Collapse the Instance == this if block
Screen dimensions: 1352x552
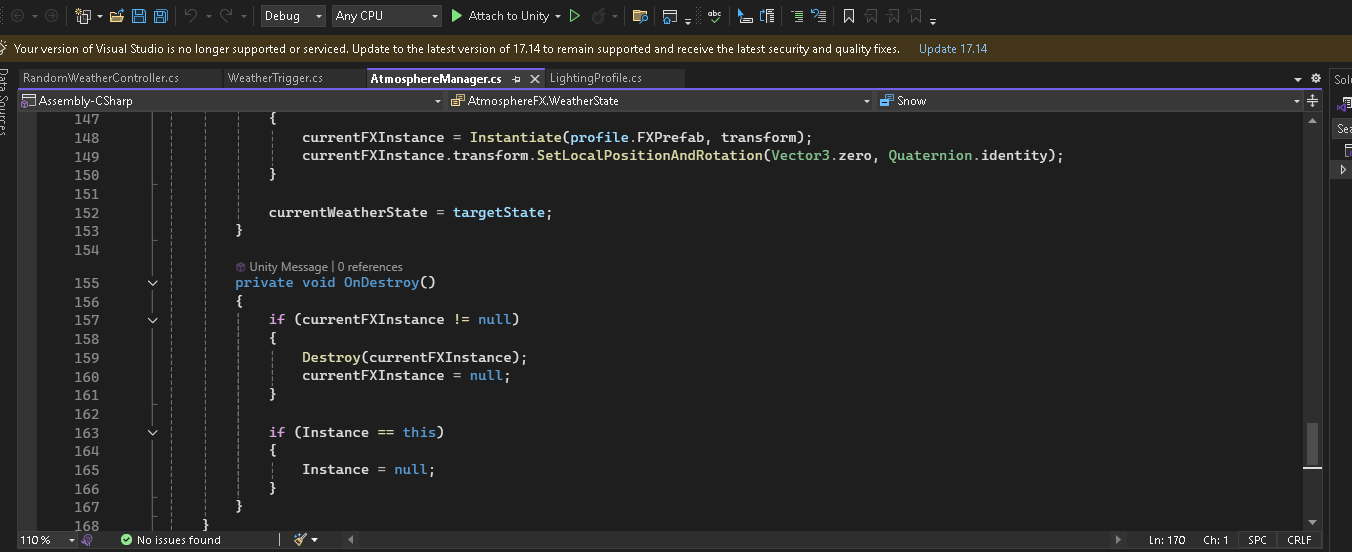152,433
